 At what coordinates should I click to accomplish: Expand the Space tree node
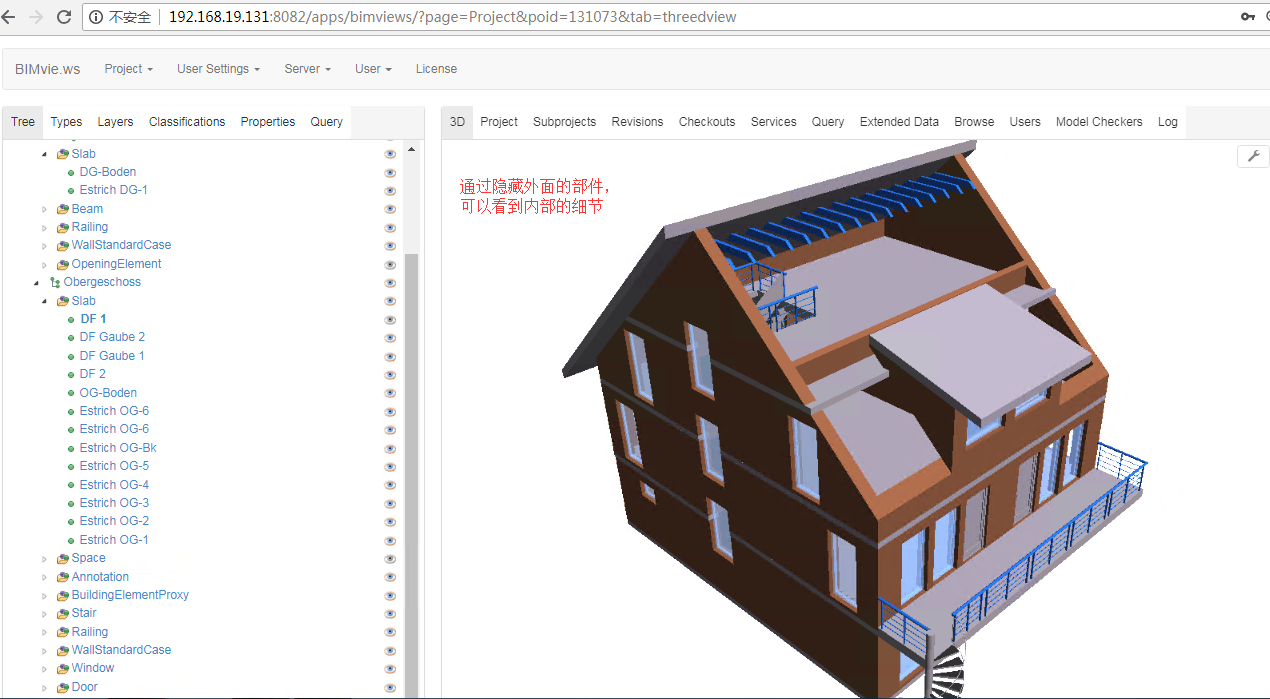pyautogui.click(x=44, y=558)
